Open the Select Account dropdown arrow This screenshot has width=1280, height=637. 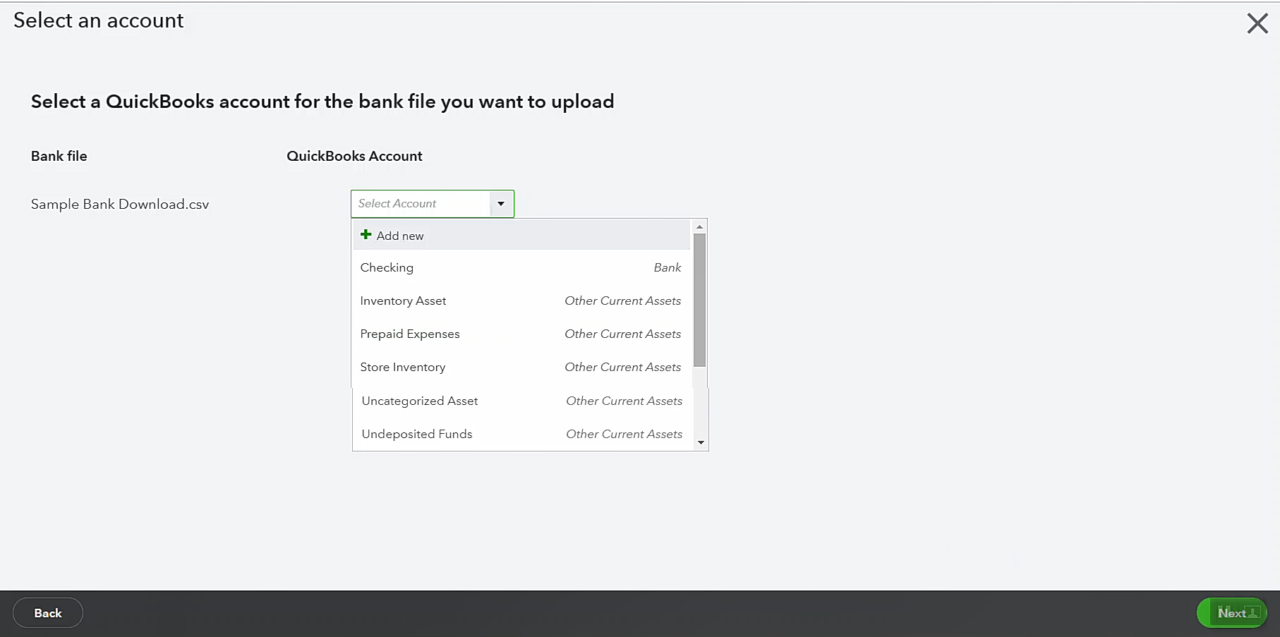pyautogui.click(x=500, y=203)
